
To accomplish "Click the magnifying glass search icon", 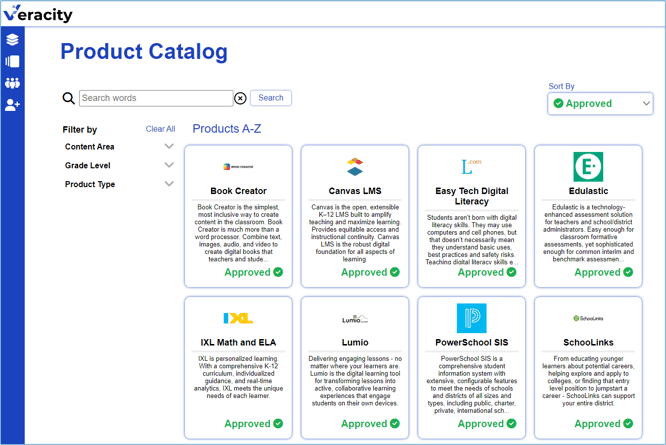I will pos(68,98).
